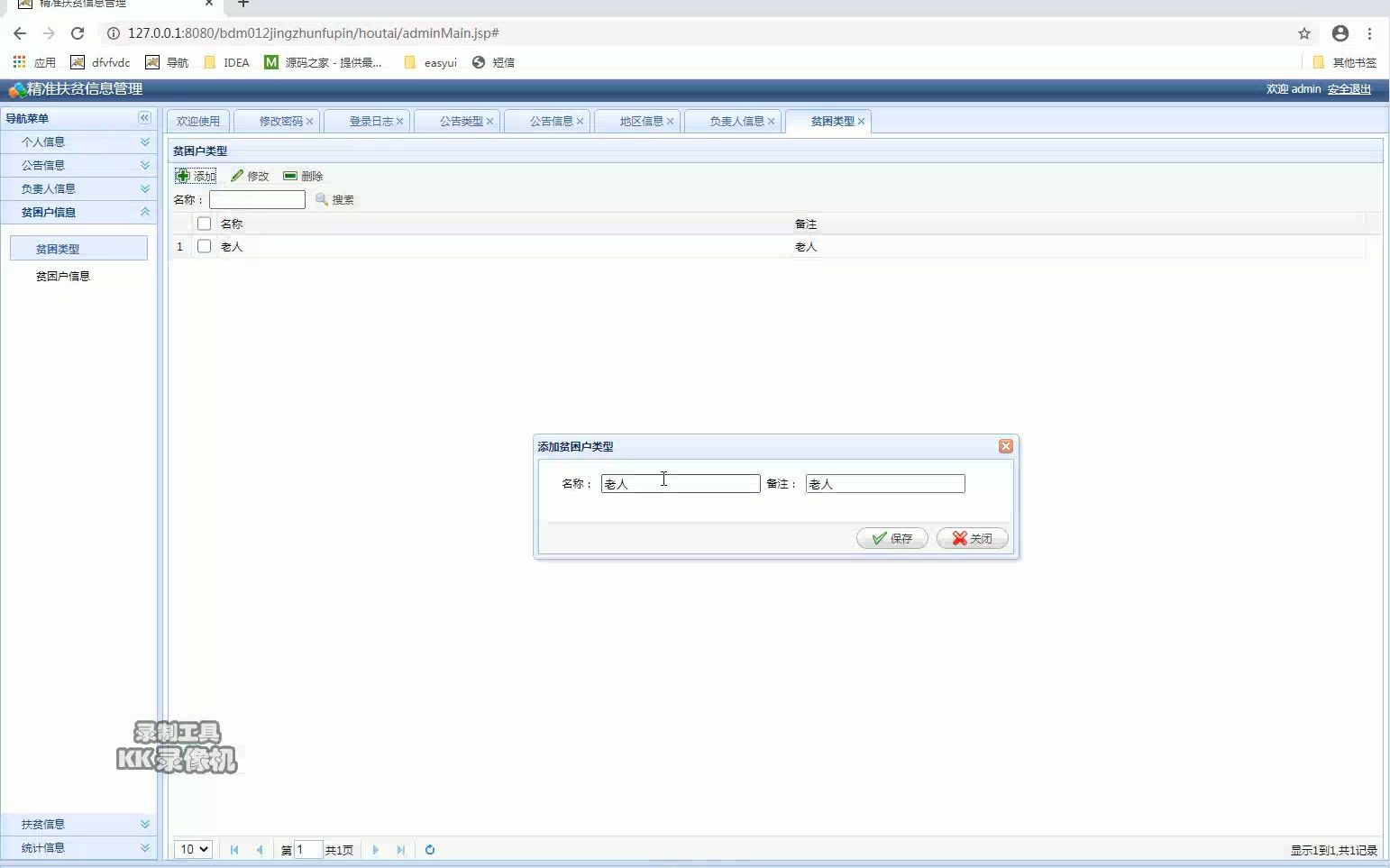Expand the 负责人信息 menu section
This screenshot has height=868, width=1390.
click(79, 188)
